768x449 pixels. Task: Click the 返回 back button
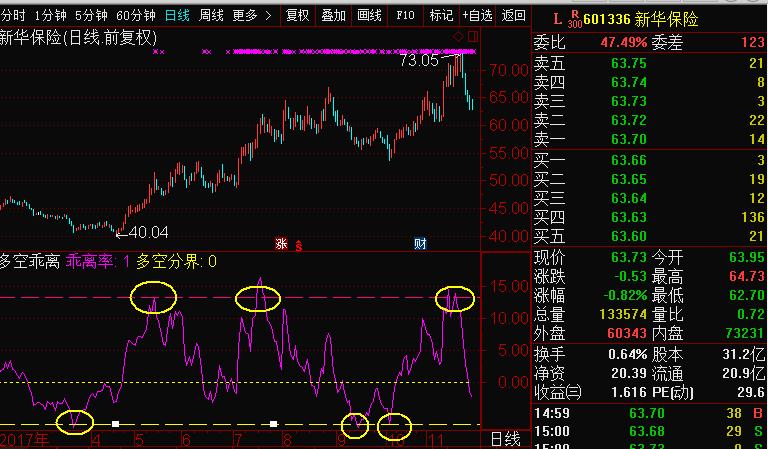tap(513, 16)
